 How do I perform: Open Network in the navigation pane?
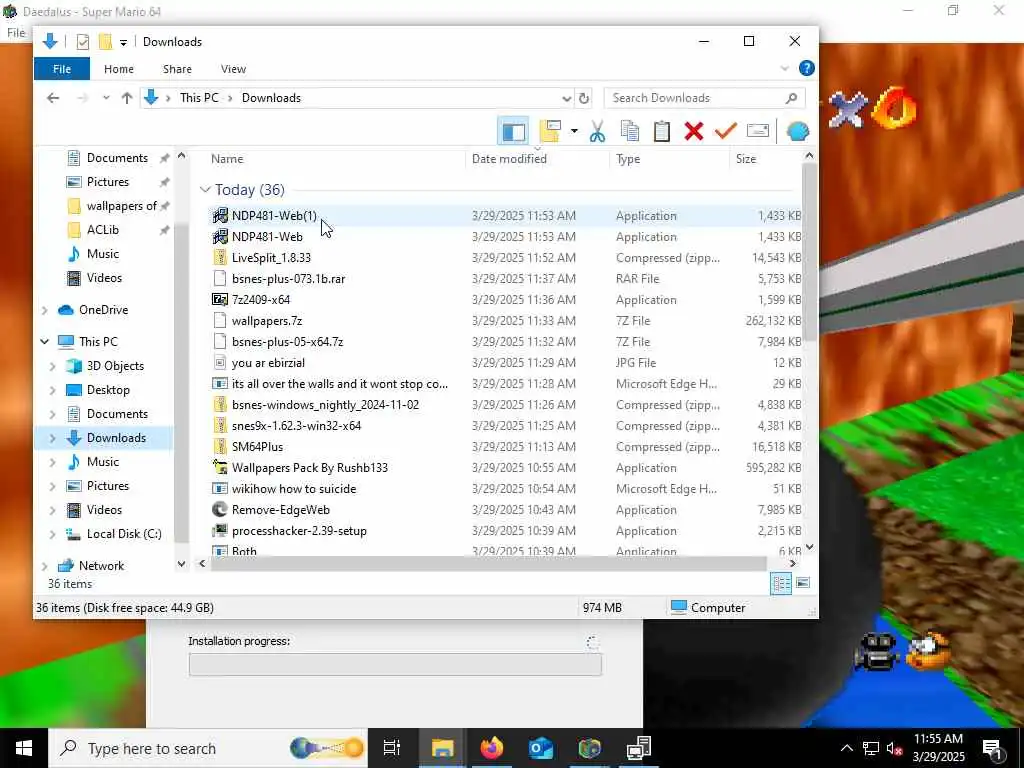pyautogui.click(x=101, y=566)
